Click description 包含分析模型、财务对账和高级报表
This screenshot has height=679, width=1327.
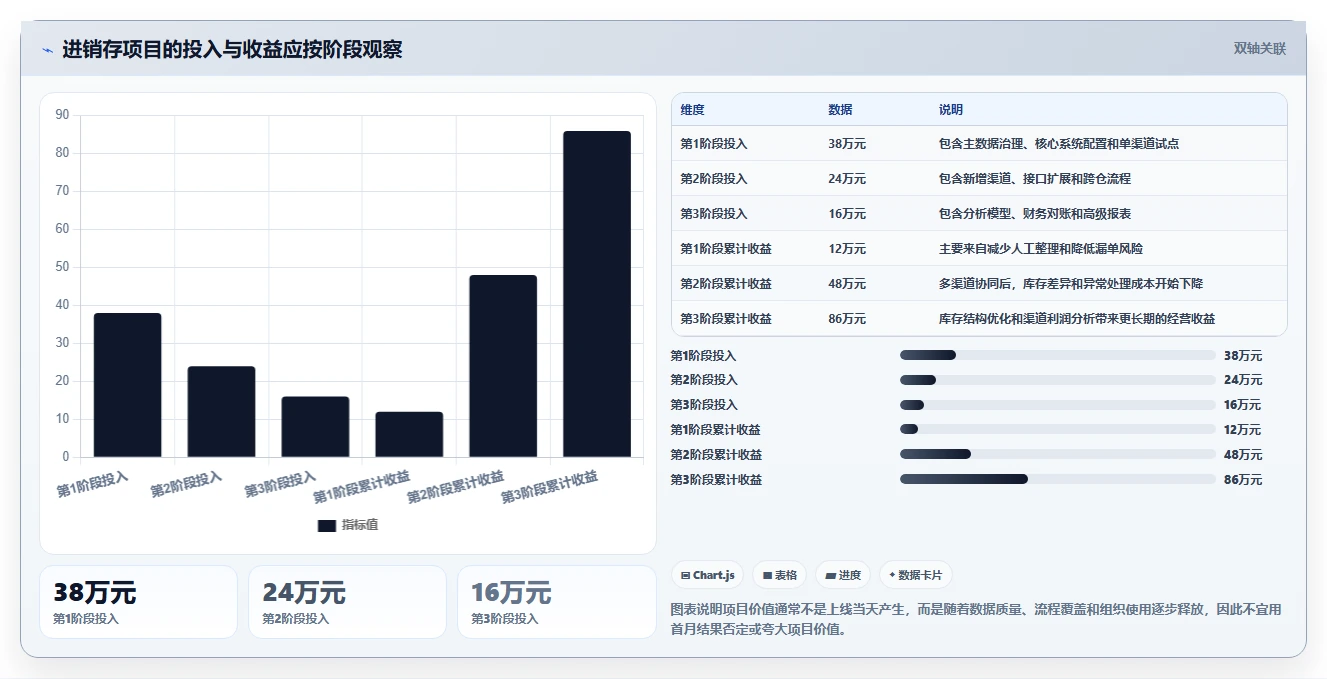point(1034,214)
